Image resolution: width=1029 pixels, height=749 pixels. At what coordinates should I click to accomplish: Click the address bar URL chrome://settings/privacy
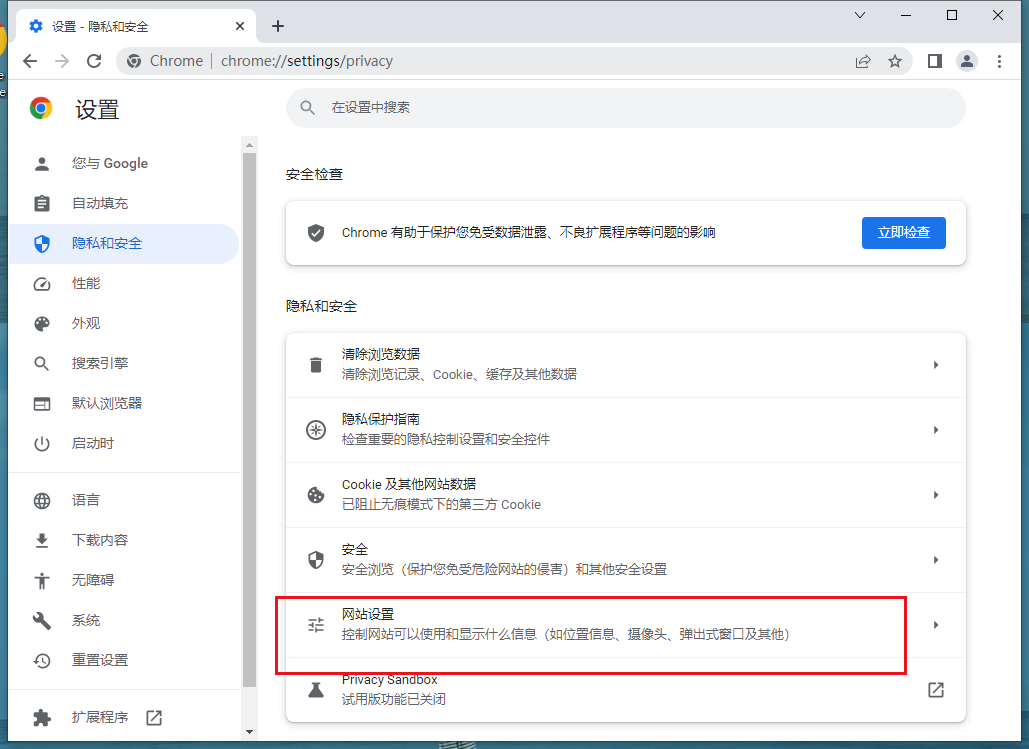coord(306,61)
